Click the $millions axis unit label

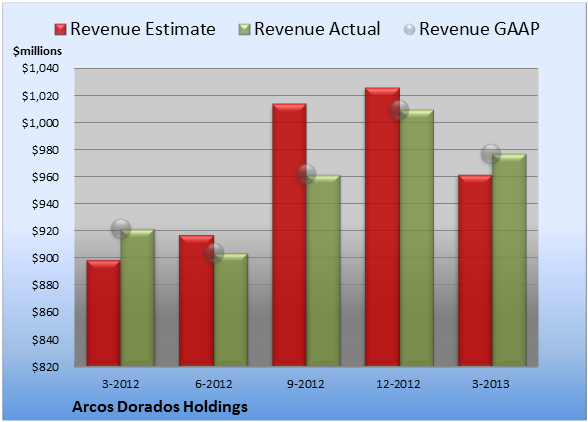[38, 51]
